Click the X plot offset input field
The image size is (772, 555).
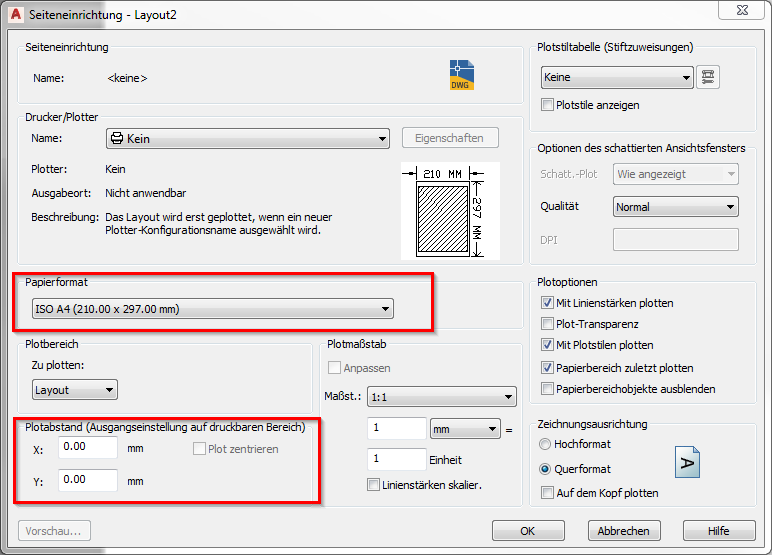click(x=88, y=448)
